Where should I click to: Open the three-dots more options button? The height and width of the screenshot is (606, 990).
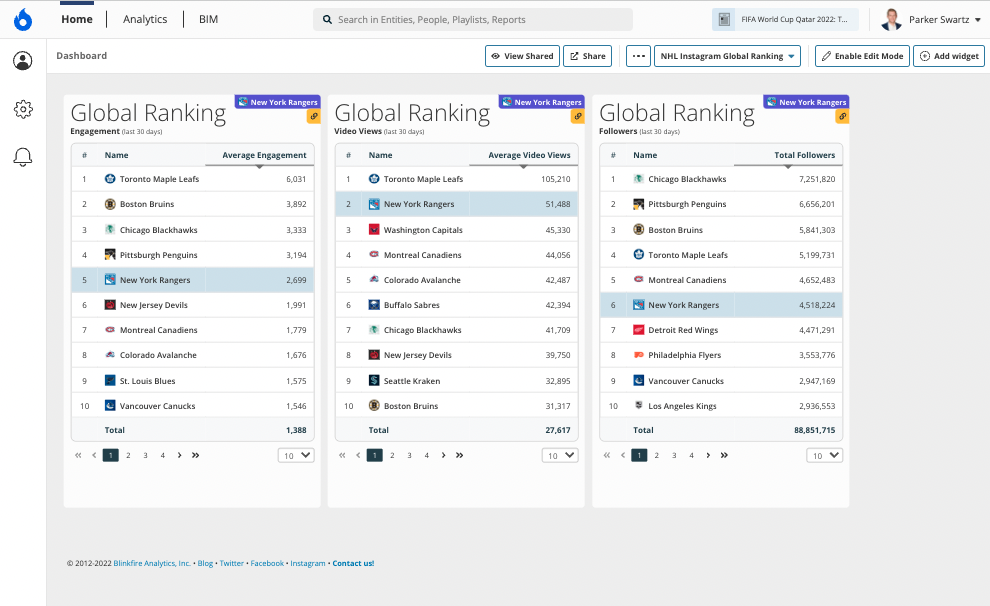point(638,56)
